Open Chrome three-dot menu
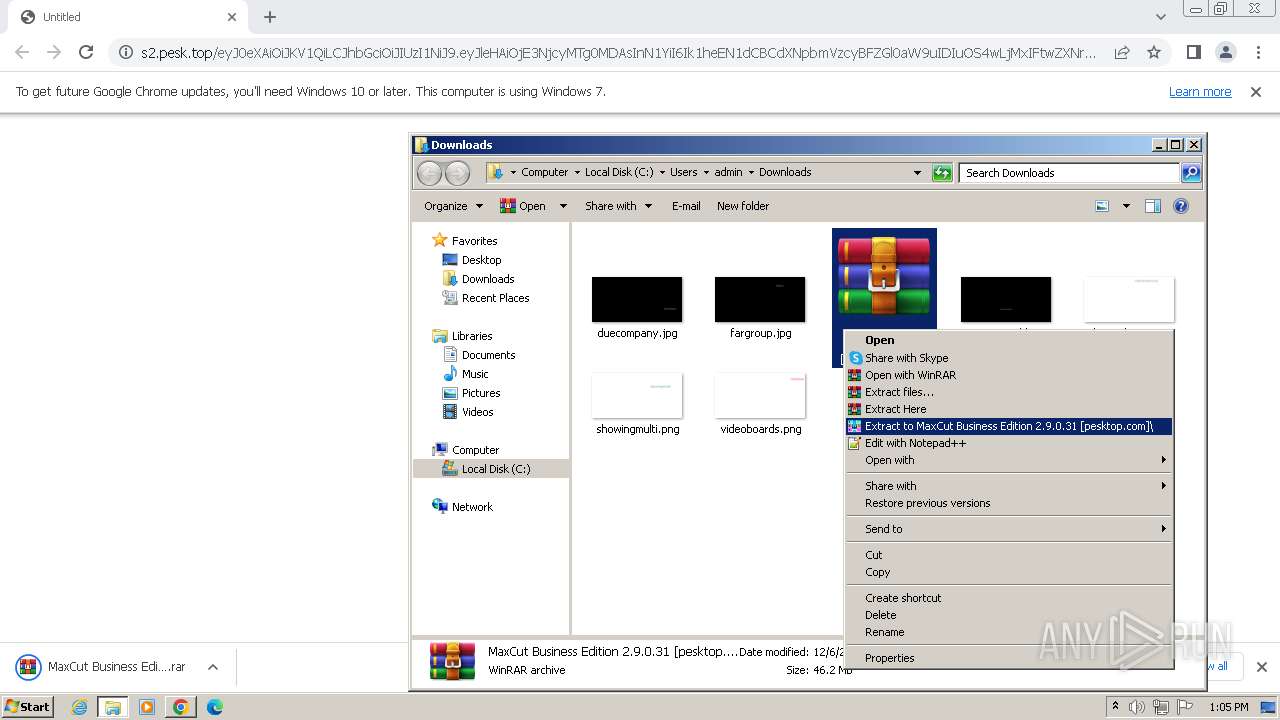1280x720 pixels. [x=1258, y=52]
